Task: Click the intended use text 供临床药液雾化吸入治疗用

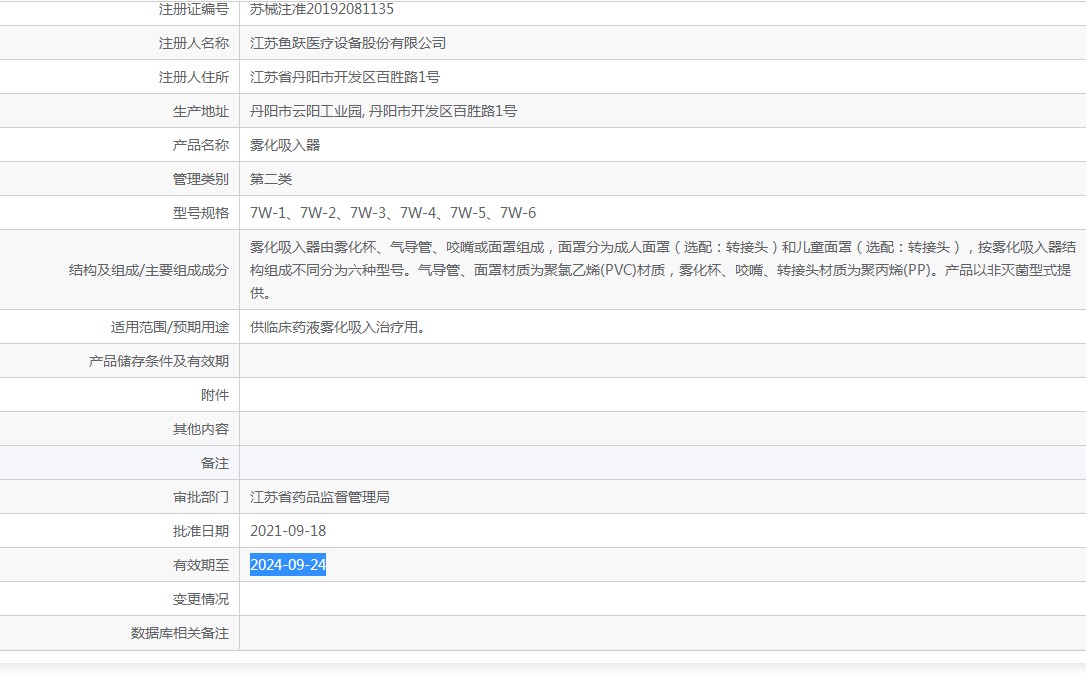Action: coord(337,326)
